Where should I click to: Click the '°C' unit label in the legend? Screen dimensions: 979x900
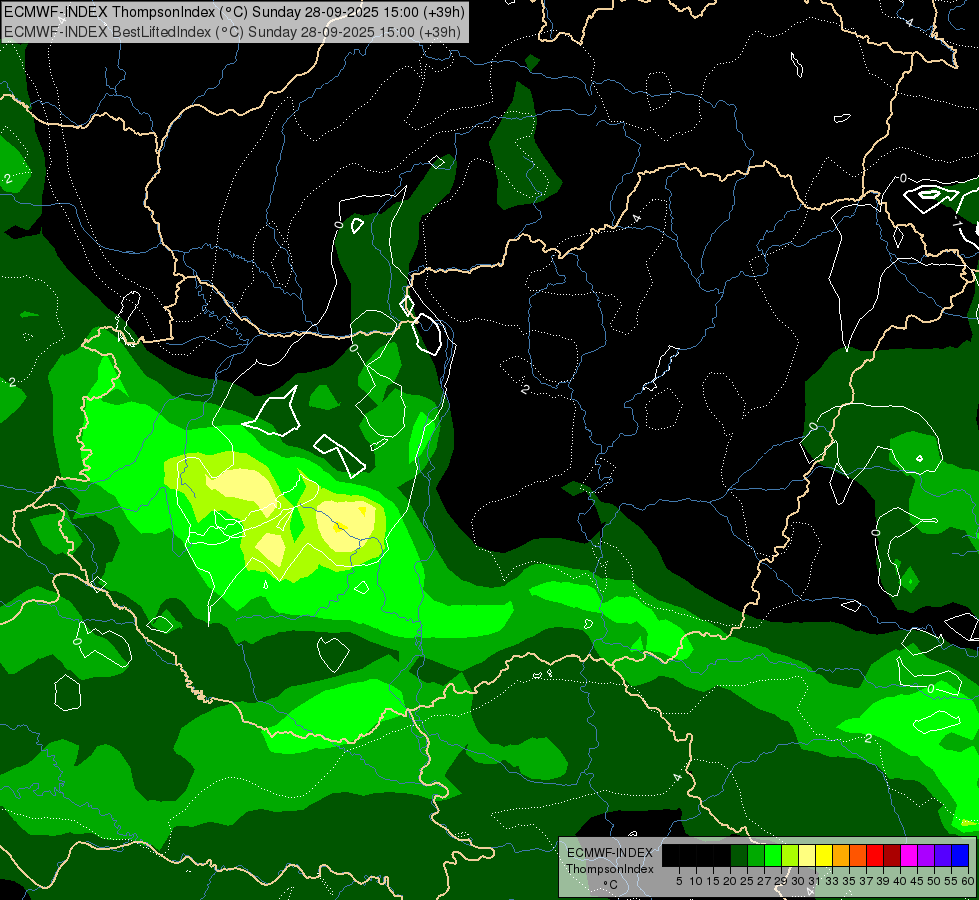click(x=611, y=885)
